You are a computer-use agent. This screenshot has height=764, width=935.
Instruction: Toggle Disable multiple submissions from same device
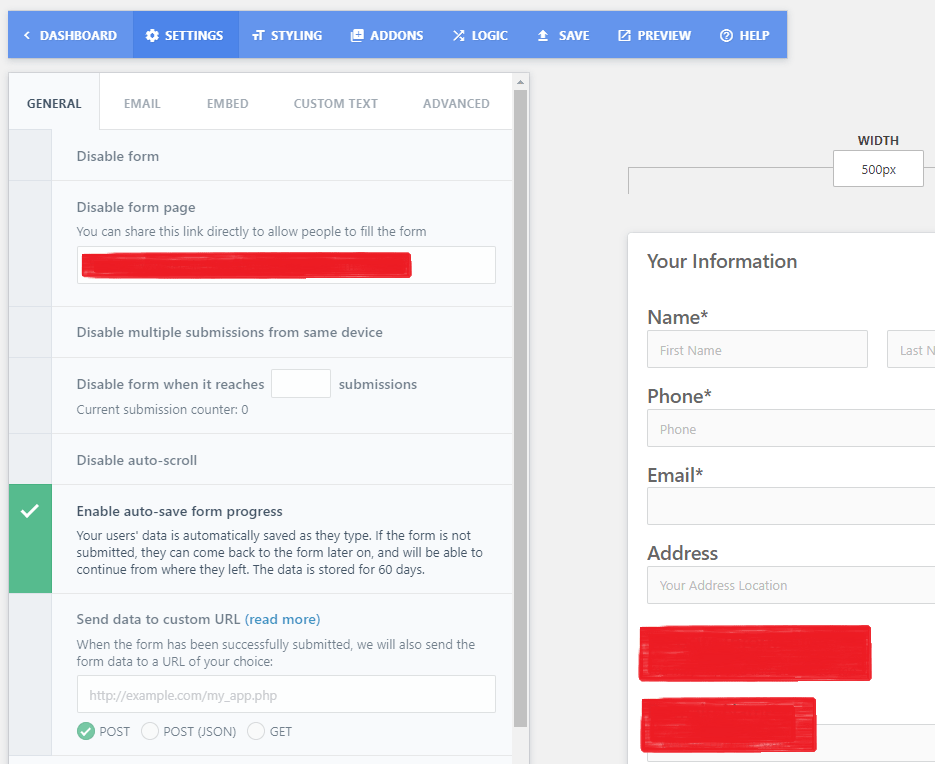coord(30,332)
